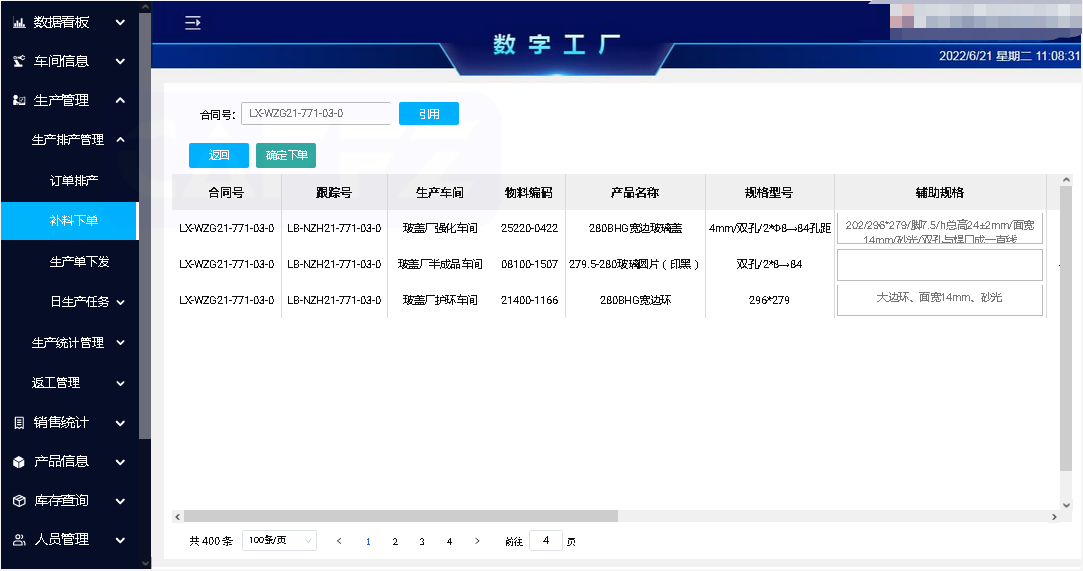This screenshot has width=1083, height=571.
Task: Expand the 生产统计管理 submenu
Action: pyautogui.click(x=120, y=343)
